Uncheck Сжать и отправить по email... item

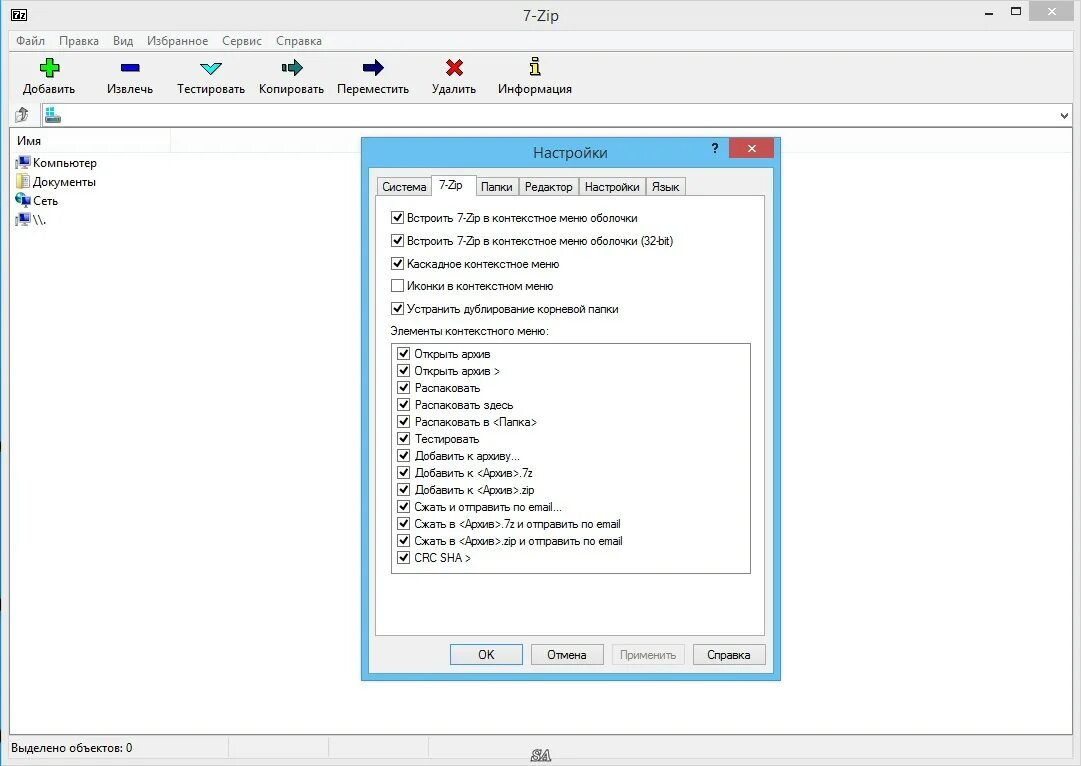(404, 507)
